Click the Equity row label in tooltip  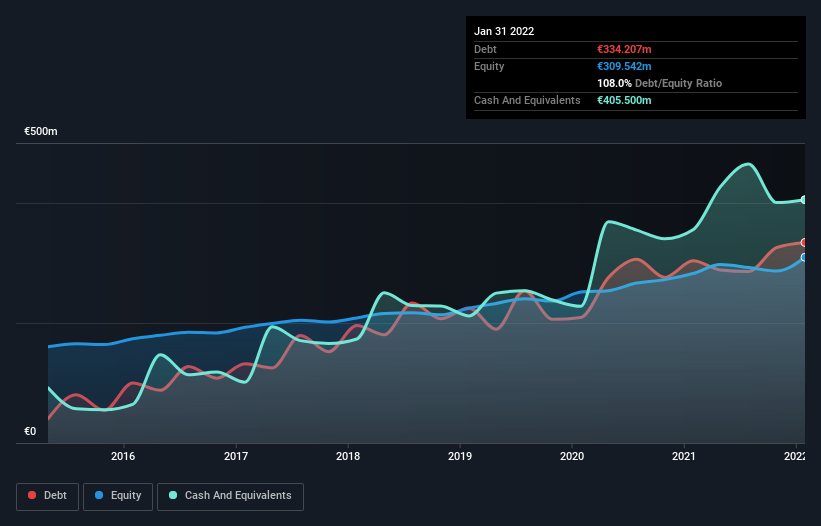pos(489,66)
